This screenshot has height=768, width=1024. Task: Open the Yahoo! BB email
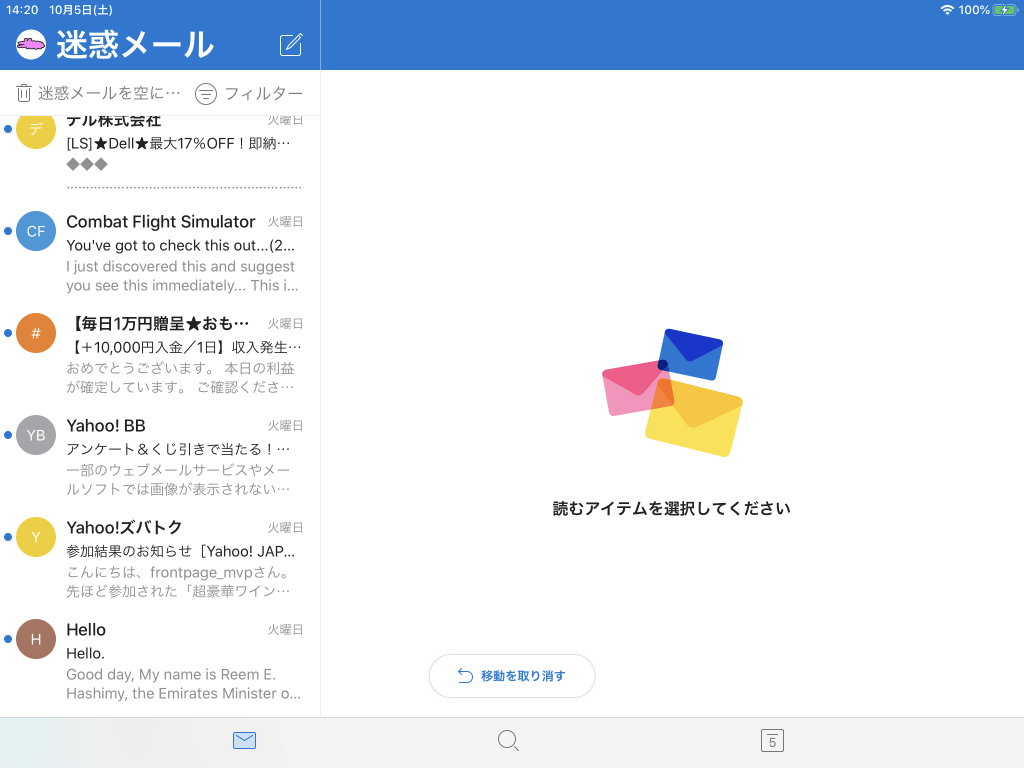coord(160,457)
